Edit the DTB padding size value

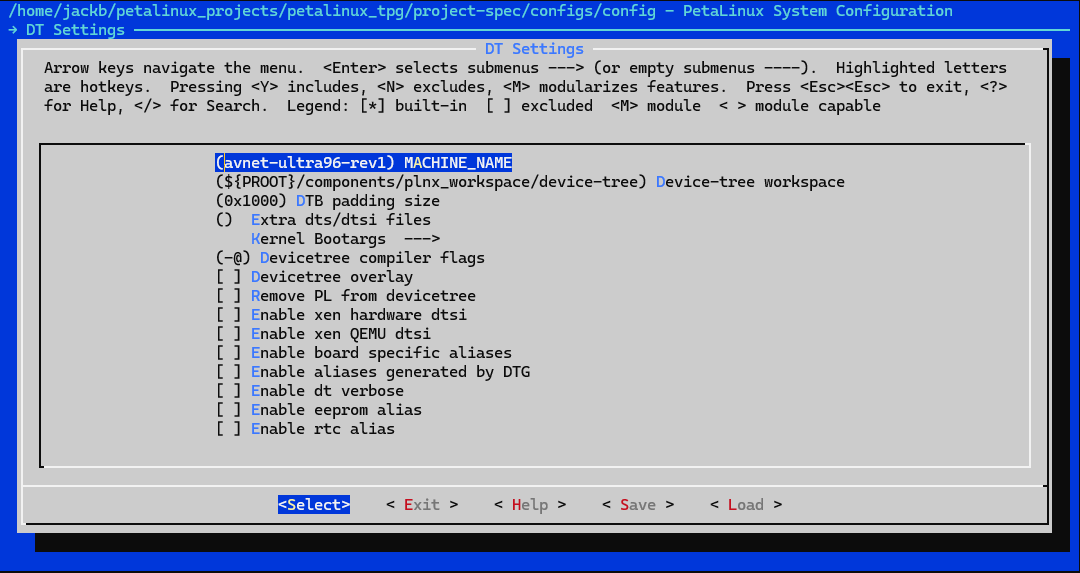327,201
